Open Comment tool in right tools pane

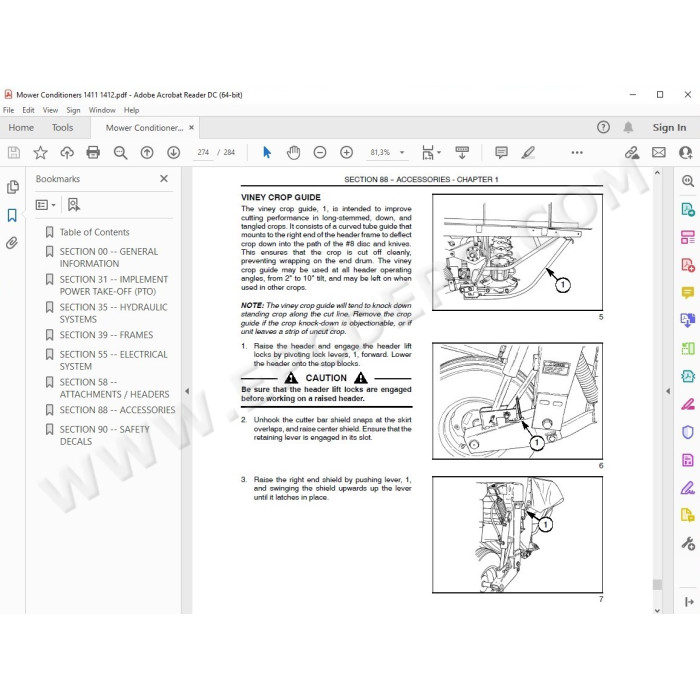pos(688,293)
